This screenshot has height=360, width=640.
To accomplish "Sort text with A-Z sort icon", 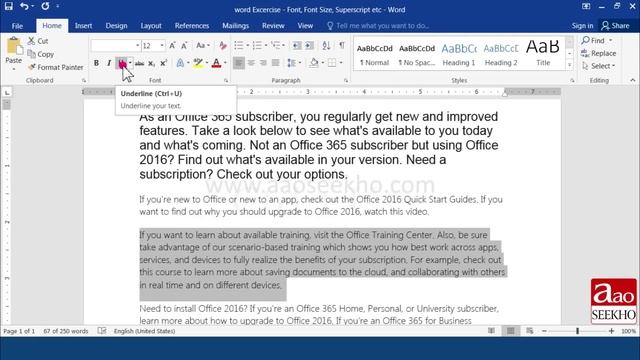I will tap(326, 45).
